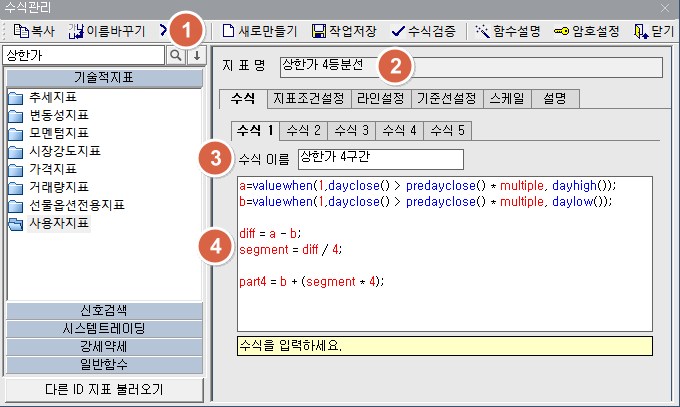The height and width of the screenshot is (407, 680).
Task: Switch to the 수식 main tab
Action: pos(243,98)
